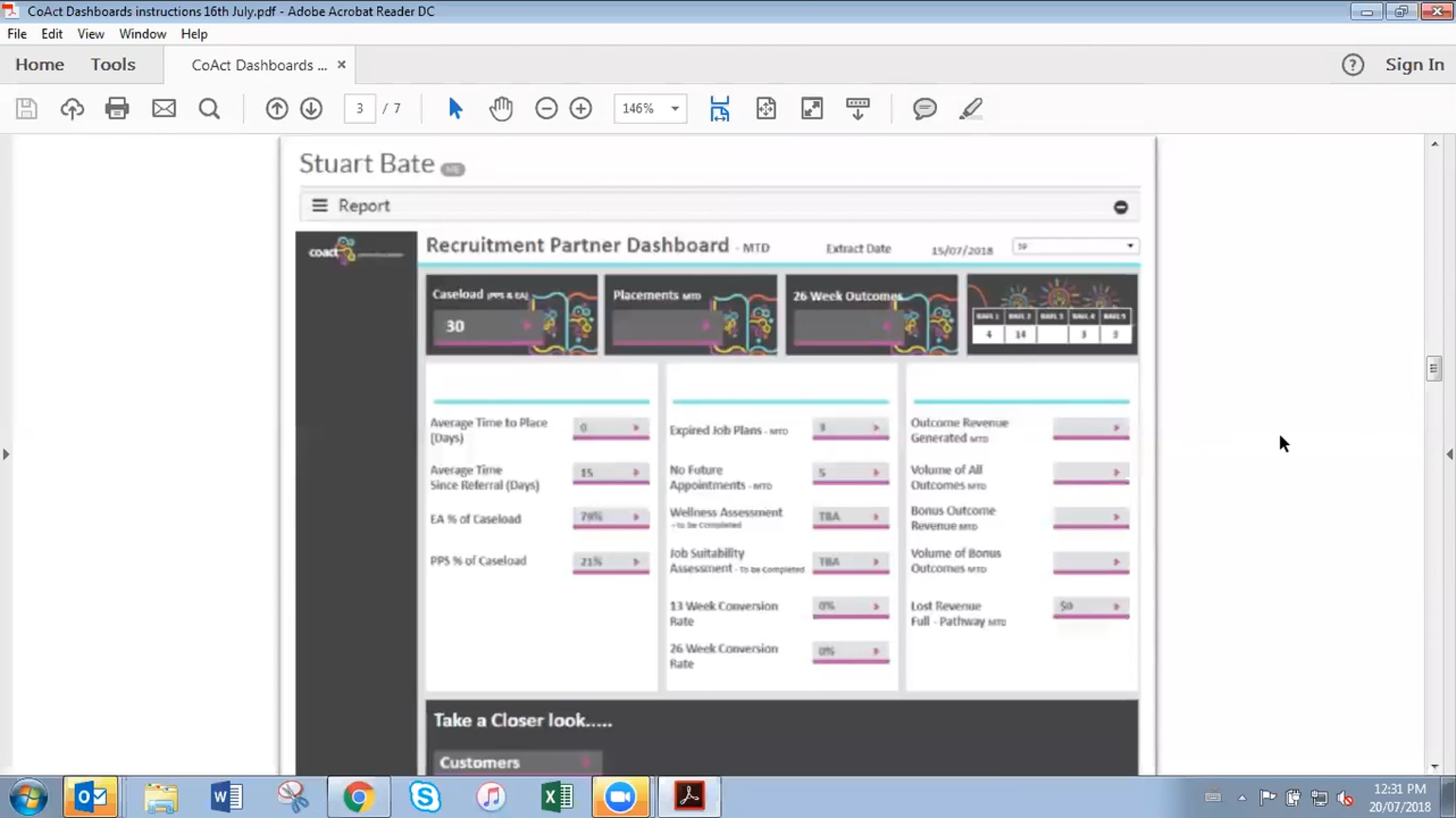This screenshot has width=1456, height=818.
Task: Expand the right tools pane arrow
Action: pyautogui.click(x=1449, y=454)
